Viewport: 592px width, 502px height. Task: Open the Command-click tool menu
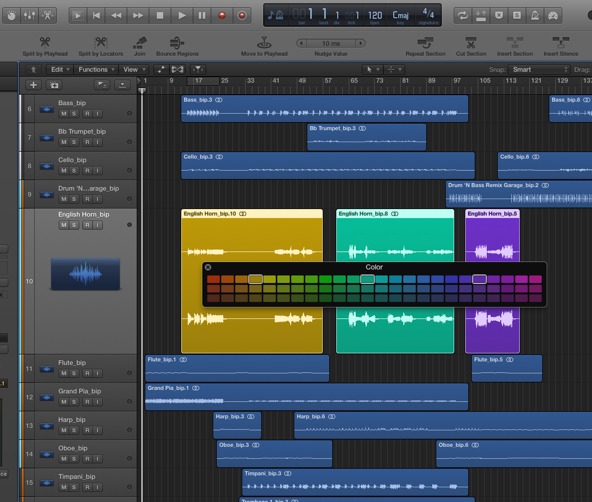(x=395, y=69)
